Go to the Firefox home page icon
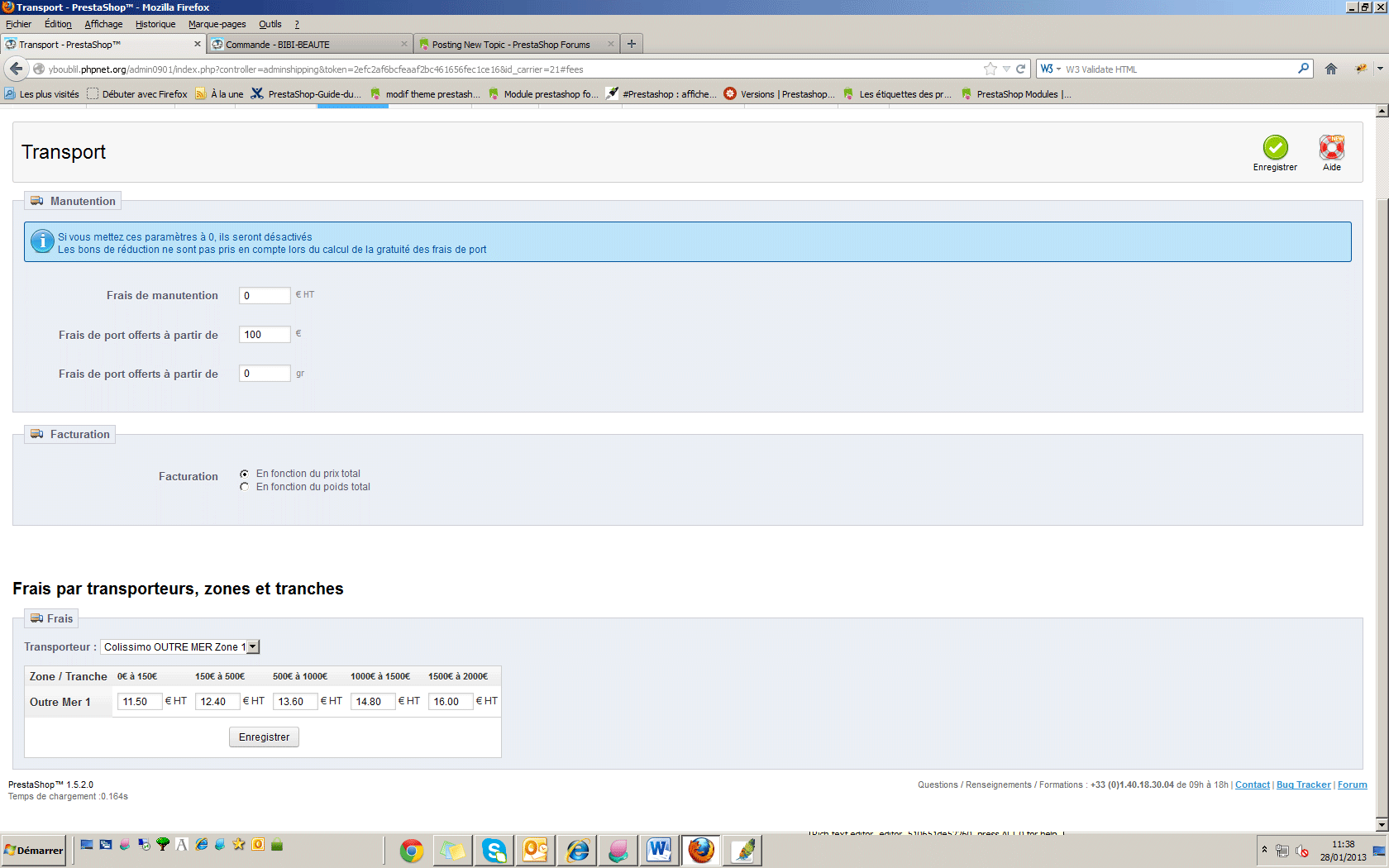 coord(1331,69)
